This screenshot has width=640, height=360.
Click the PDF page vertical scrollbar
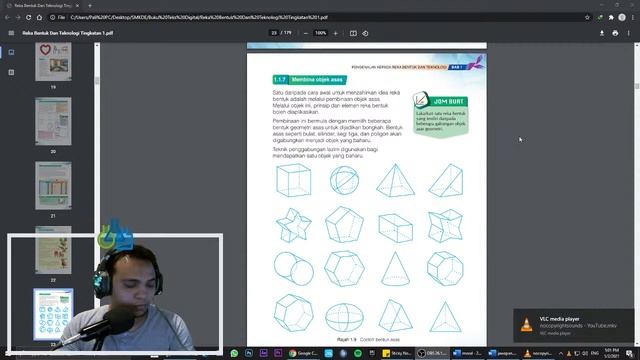click(637, 86)
